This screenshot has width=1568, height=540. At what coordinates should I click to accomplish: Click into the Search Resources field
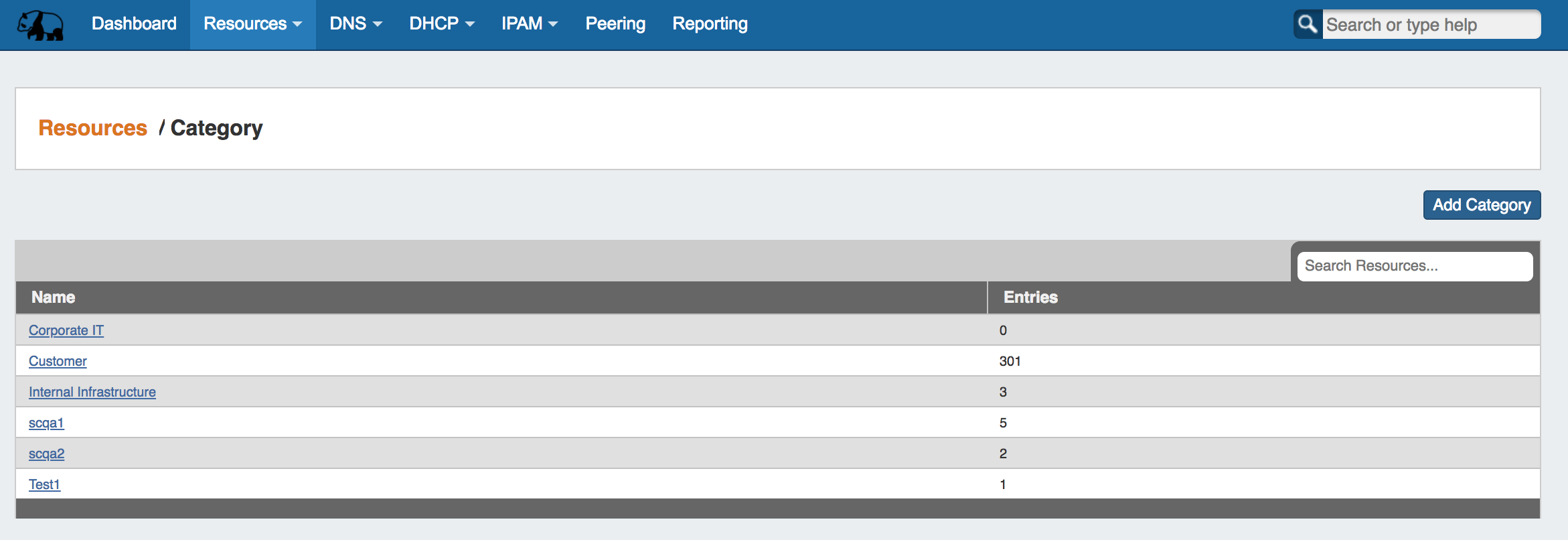tap(1414, 266)
